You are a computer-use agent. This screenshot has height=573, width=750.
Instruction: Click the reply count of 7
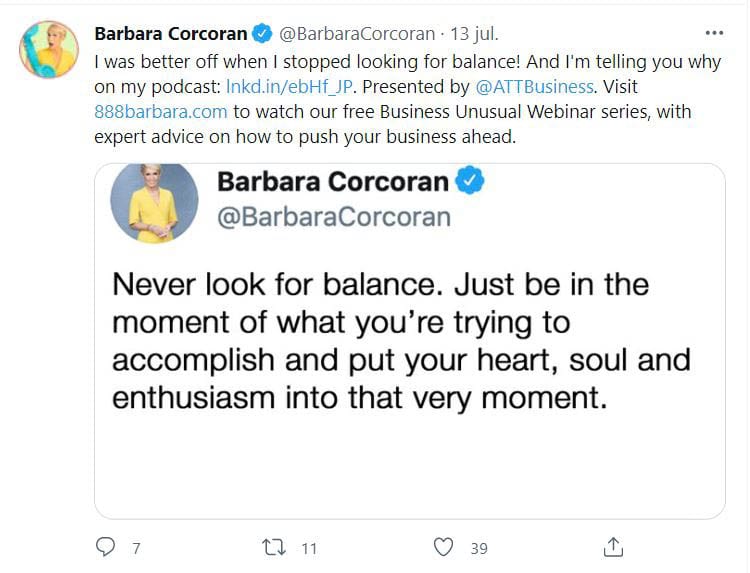tap(135, 548)
